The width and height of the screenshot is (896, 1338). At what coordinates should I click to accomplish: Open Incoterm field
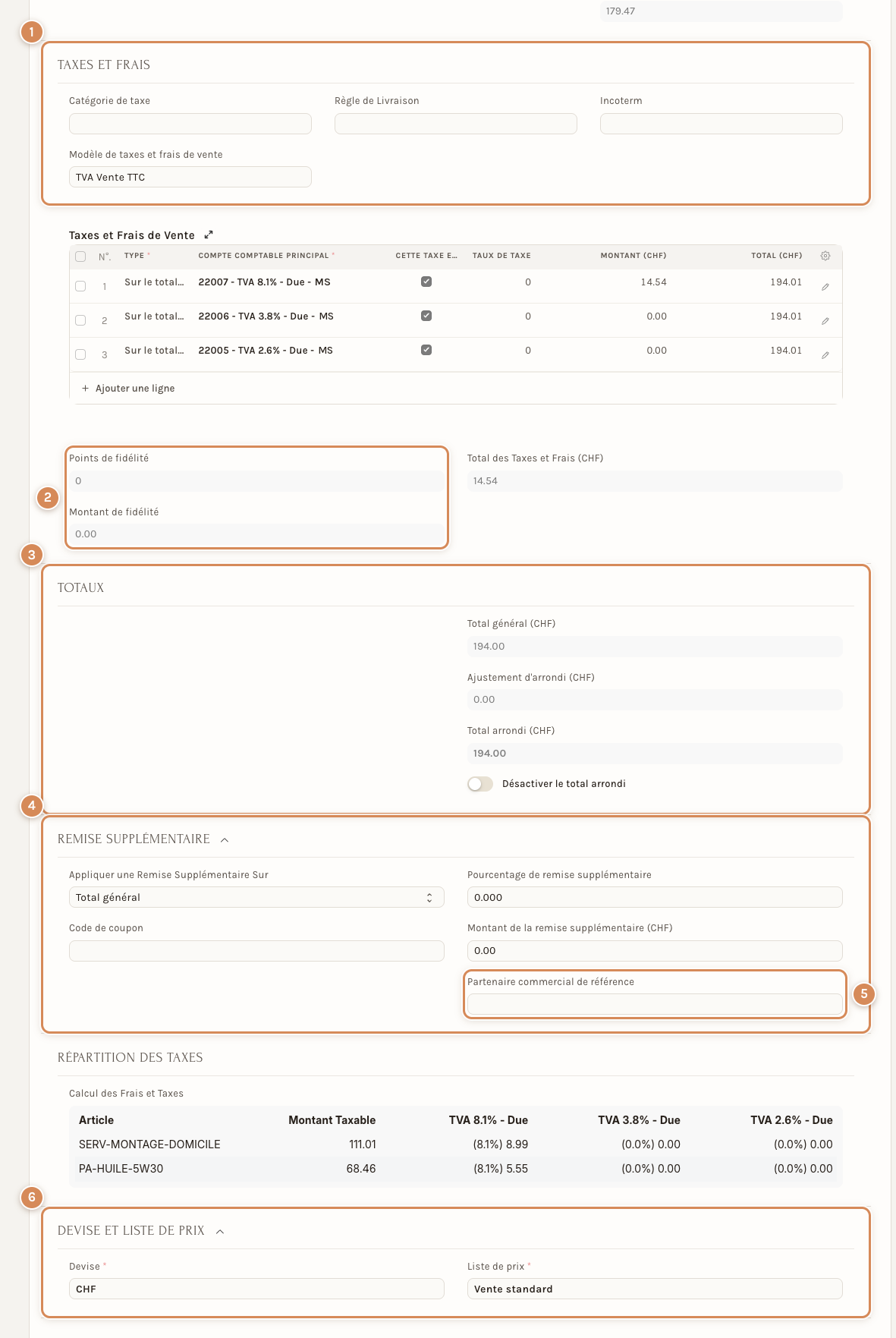pos(722,124)
